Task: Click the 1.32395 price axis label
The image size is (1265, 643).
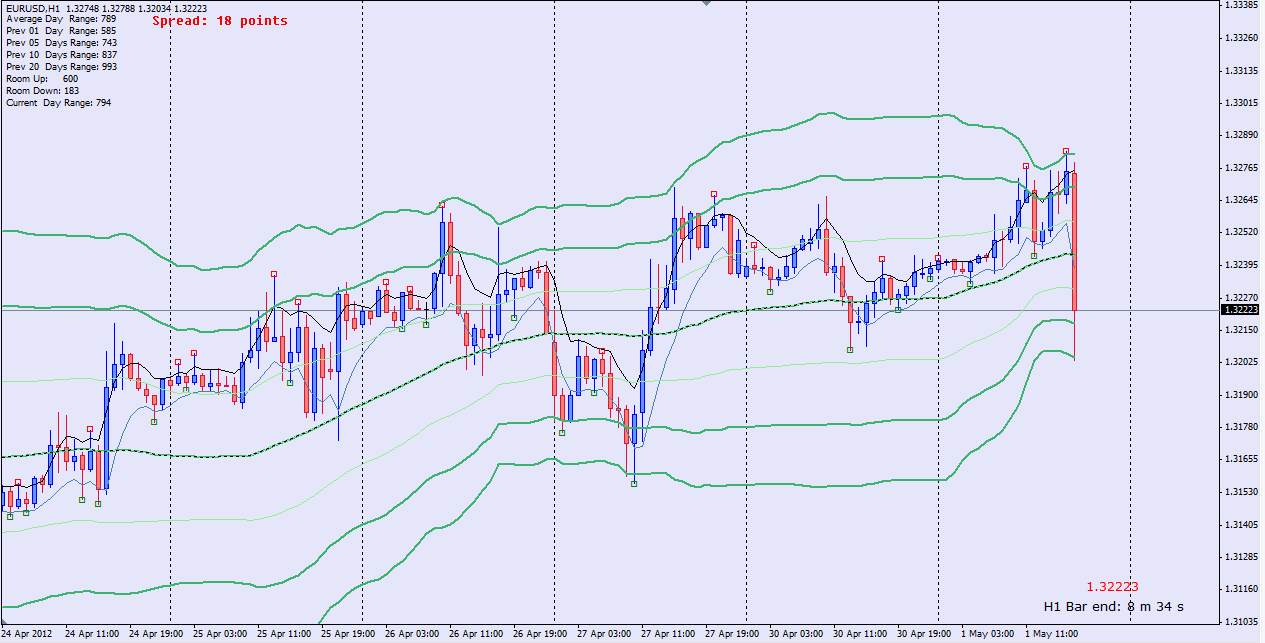Action: pos(1241,265)
